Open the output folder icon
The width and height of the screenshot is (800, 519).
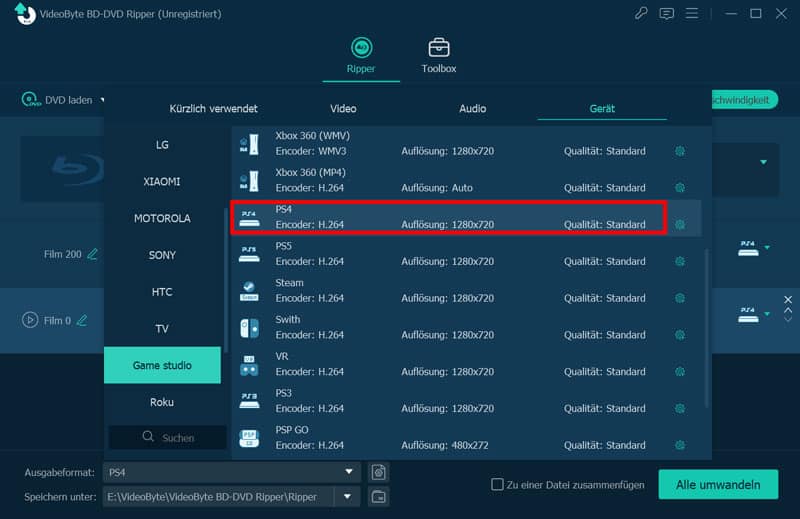[x=379, y=497]
